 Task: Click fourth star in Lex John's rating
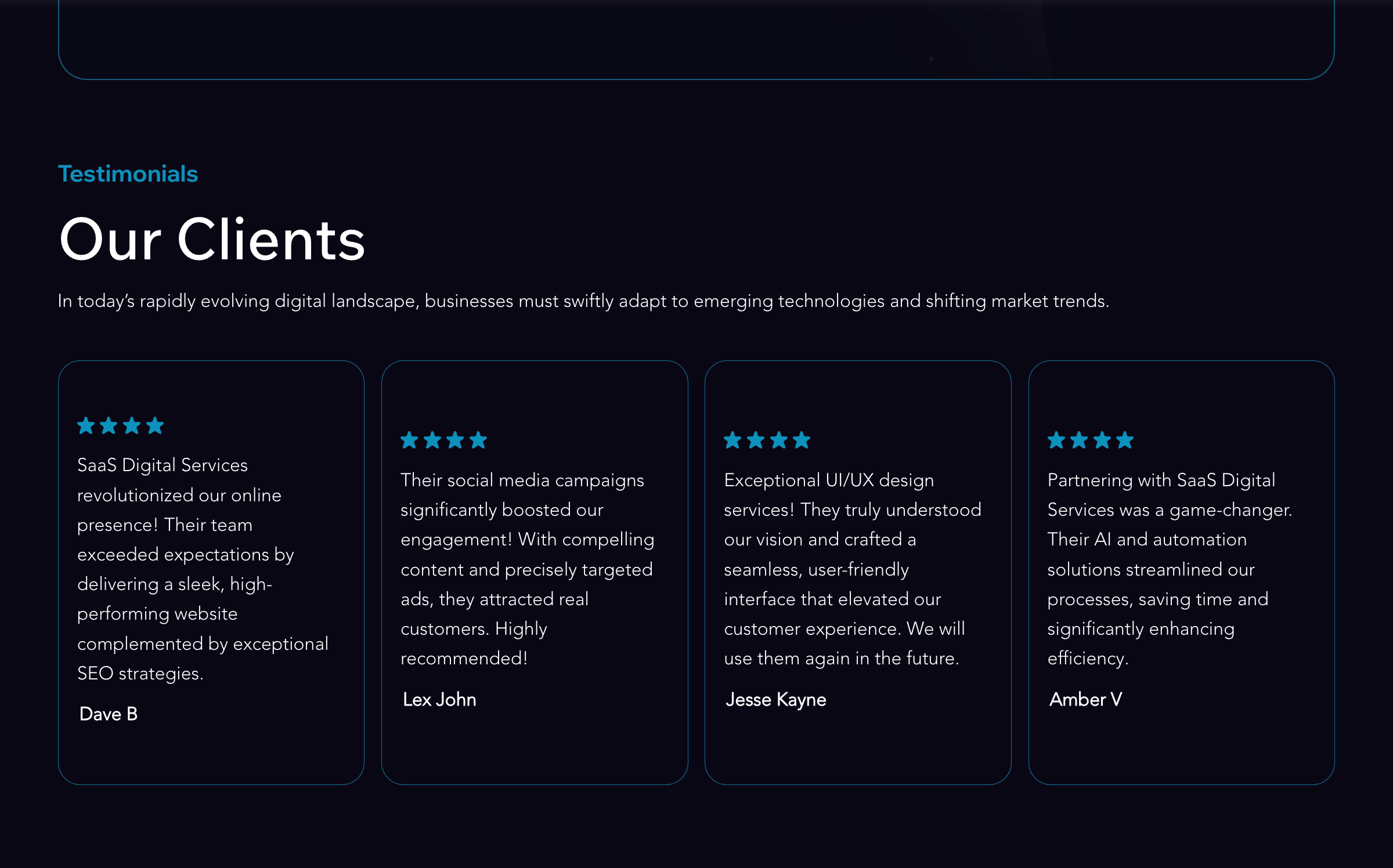click(x=478, y=440)
